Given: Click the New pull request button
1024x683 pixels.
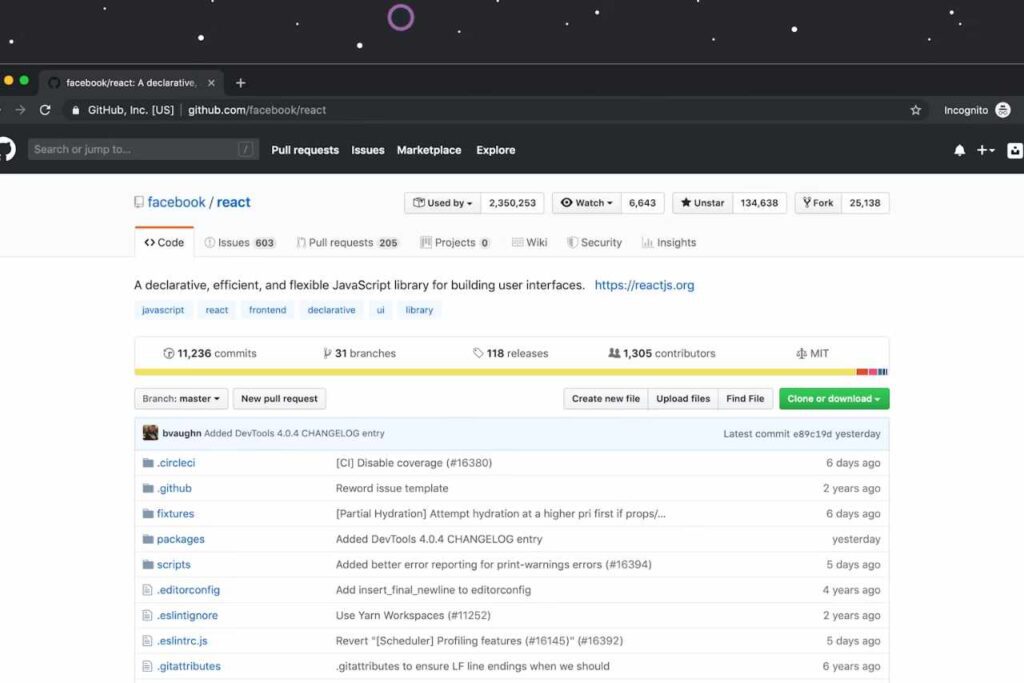Looking at the screenshot, I should click(279, 399).
